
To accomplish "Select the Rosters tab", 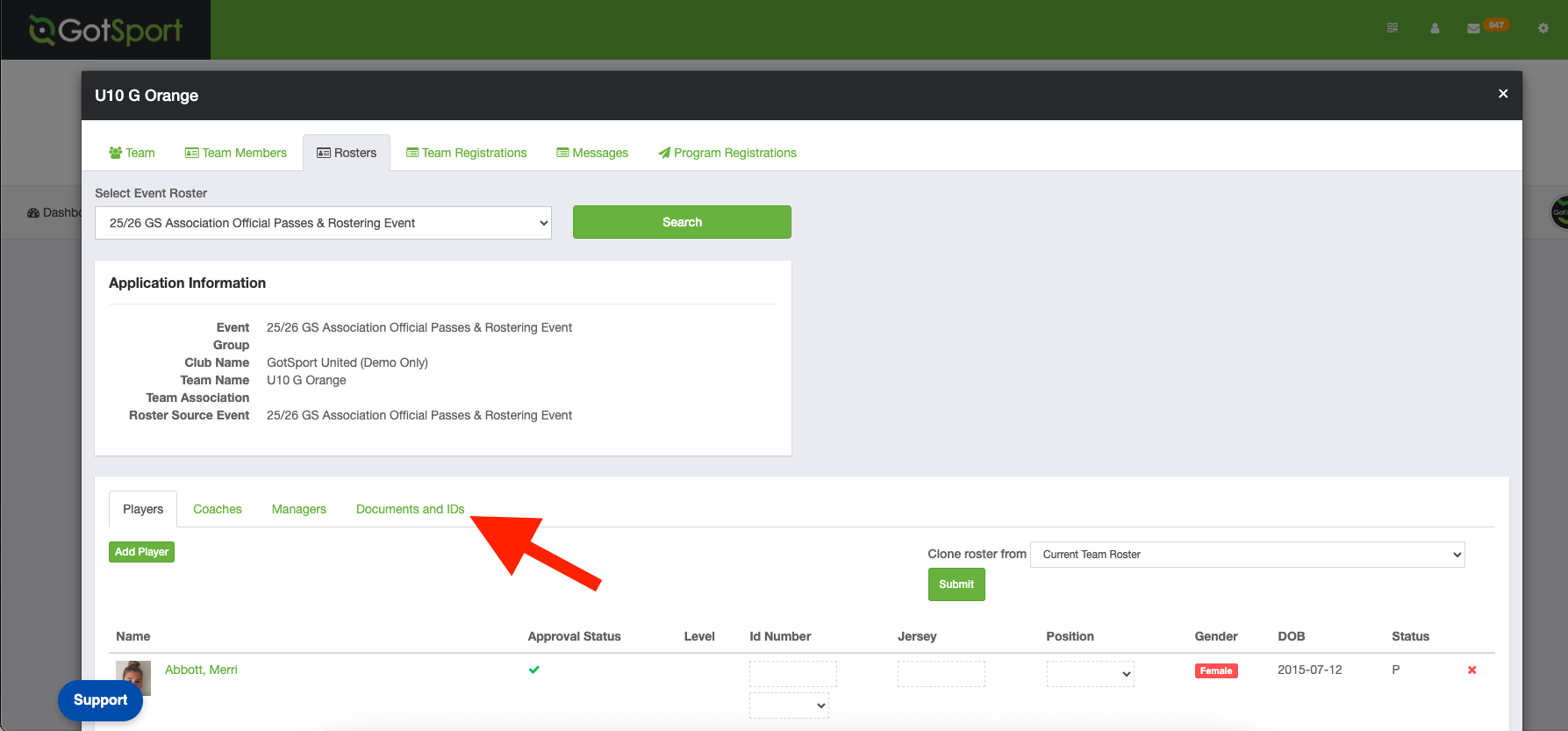I will click(347, 153).
